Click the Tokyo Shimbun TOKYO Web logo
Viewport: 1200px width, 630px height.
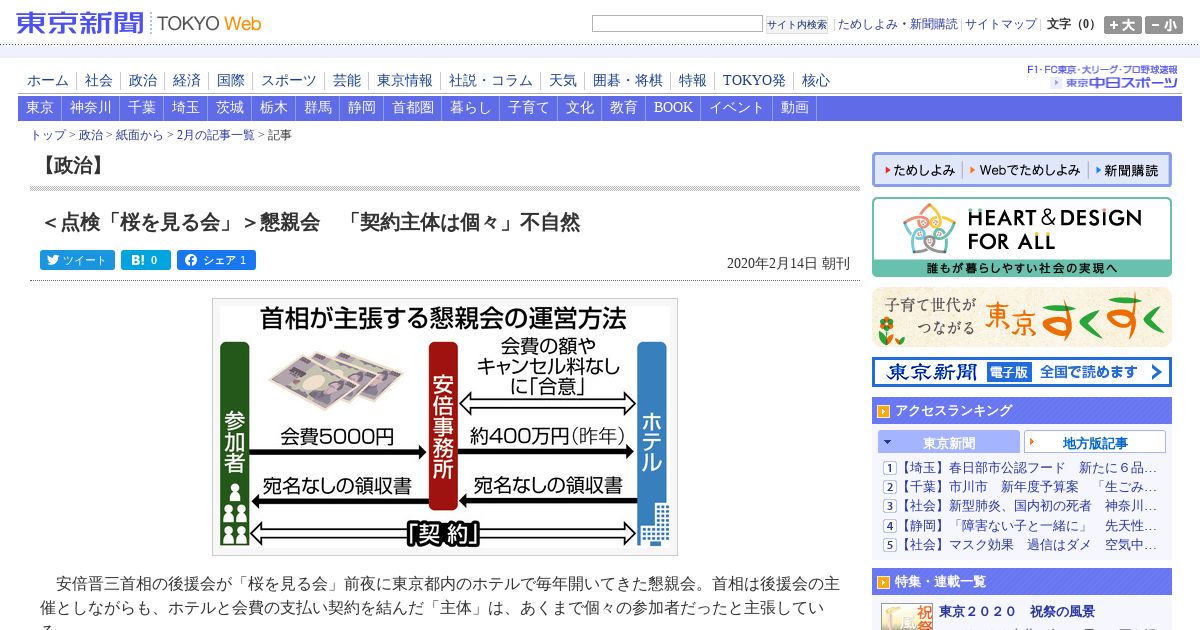click(x=138, y=23)
